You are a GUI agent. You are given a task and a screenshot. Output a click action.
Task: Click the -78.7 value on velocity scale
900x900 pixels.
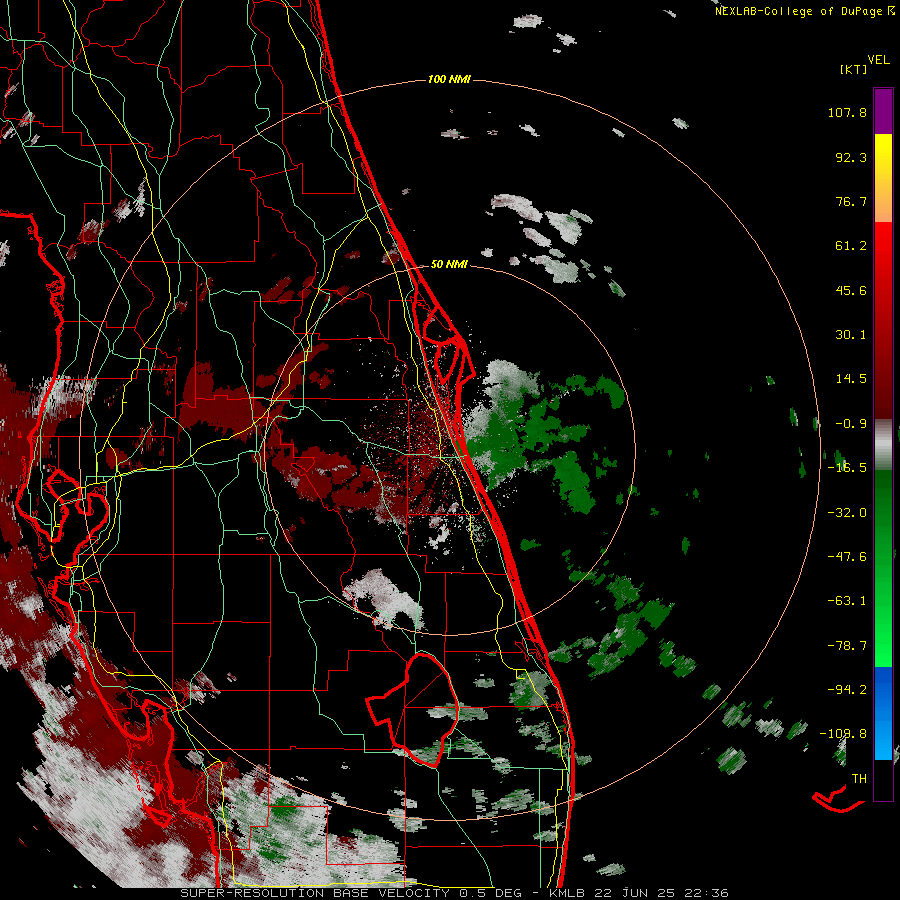tap(847, 646)
